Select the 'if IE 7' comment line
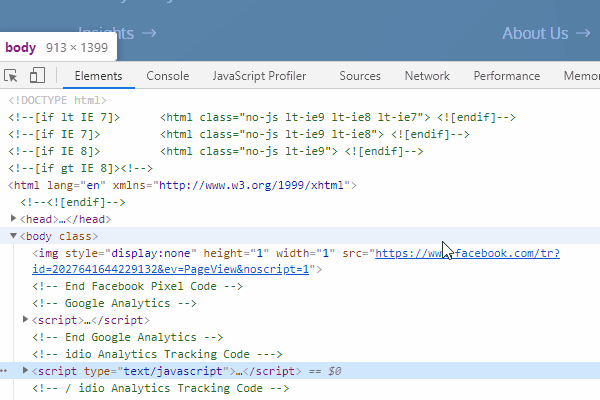Viewport: 600px width, 400px height. [x=239, y=134]
